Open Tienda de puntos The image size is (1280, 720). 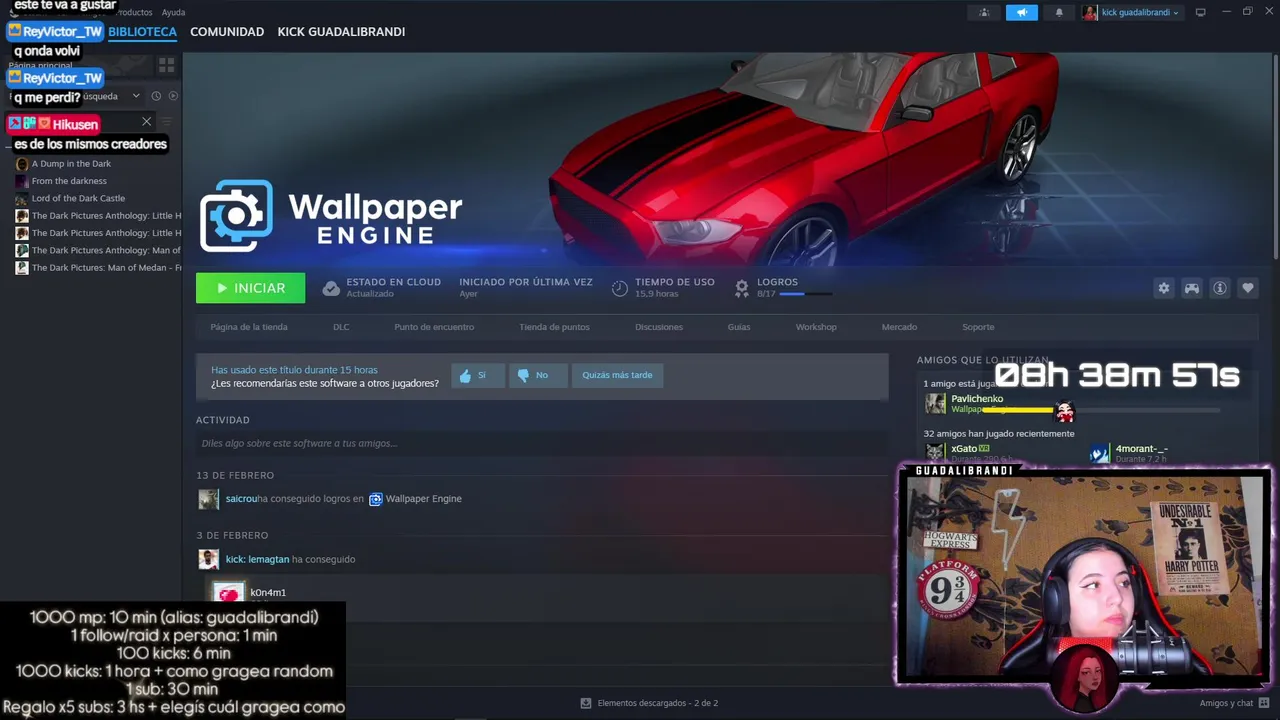(554, 327)
